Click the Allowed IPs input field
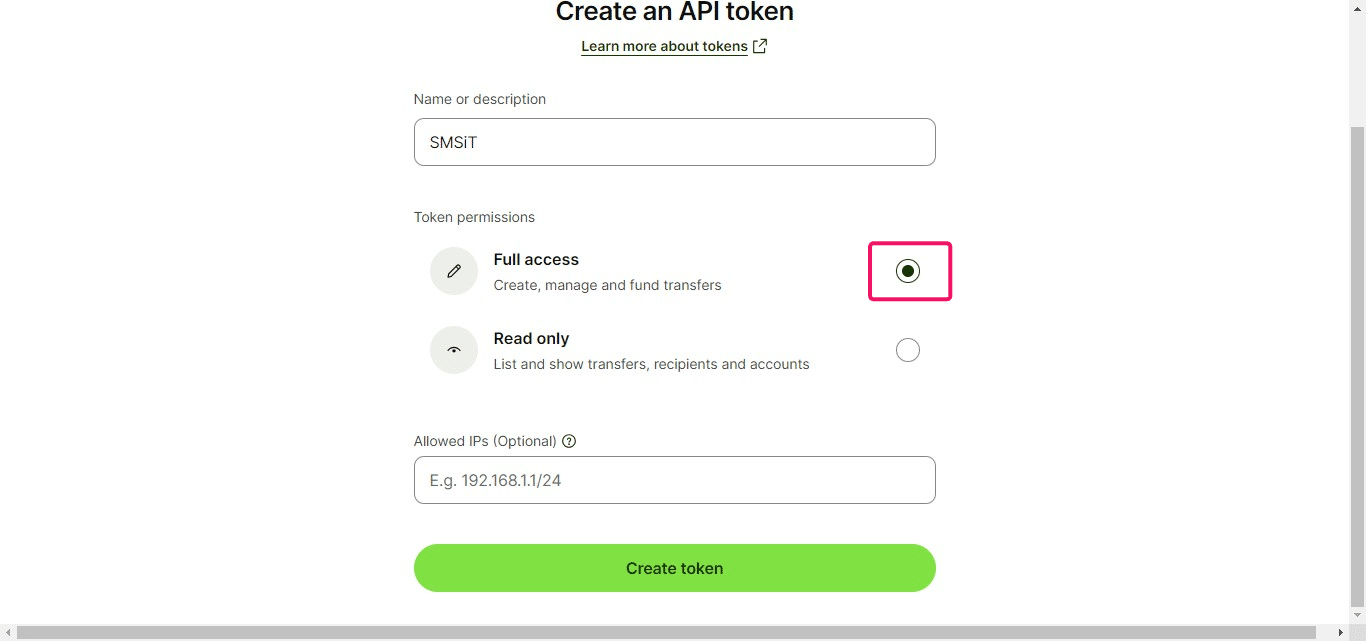This screenshot has height=641, width=1366. [x=675, y=480]
